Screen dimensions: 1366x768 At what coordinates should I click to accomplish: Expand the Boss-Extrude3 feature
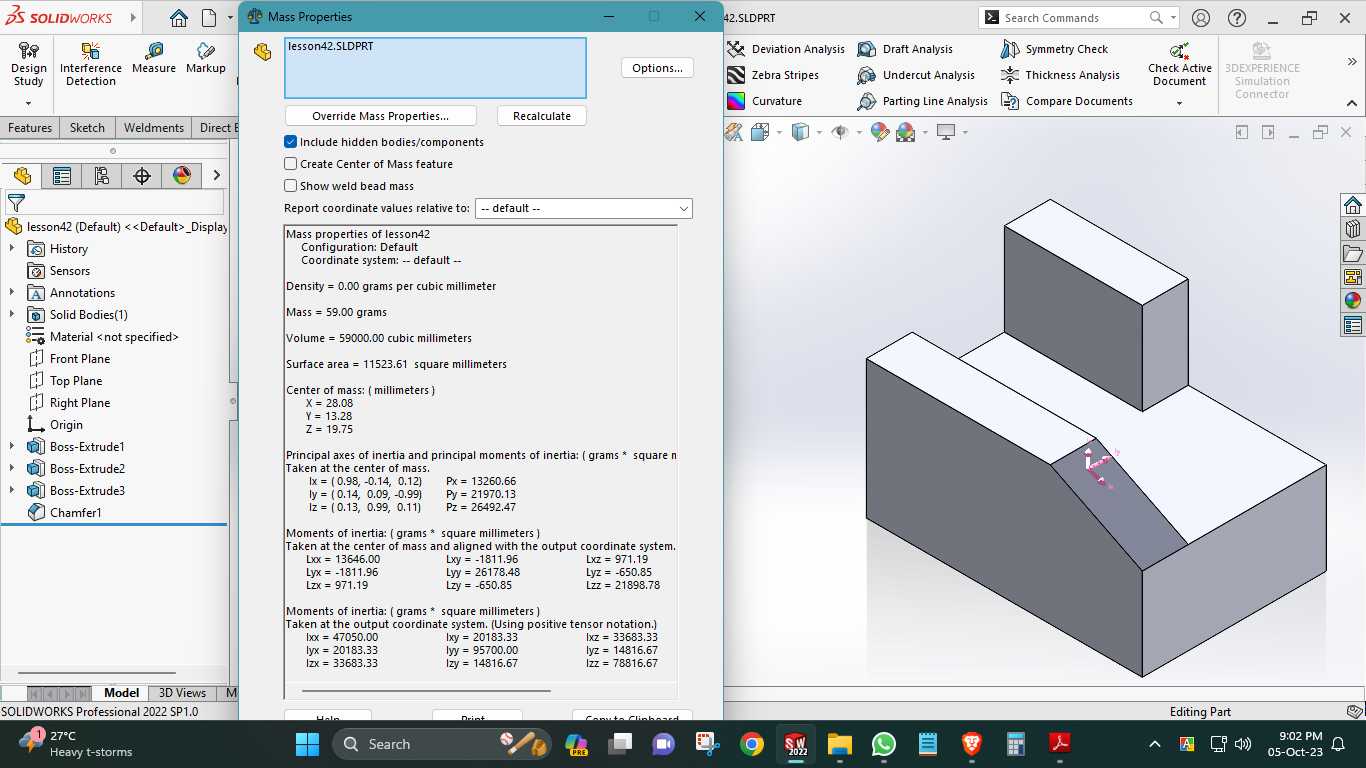pos(12,491)
